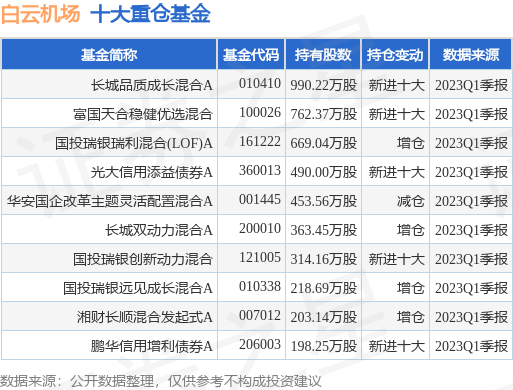Screen dimensions: 513x390
Task: Select fund 富国天合稳健优选混合
Action: click(143, 114)
